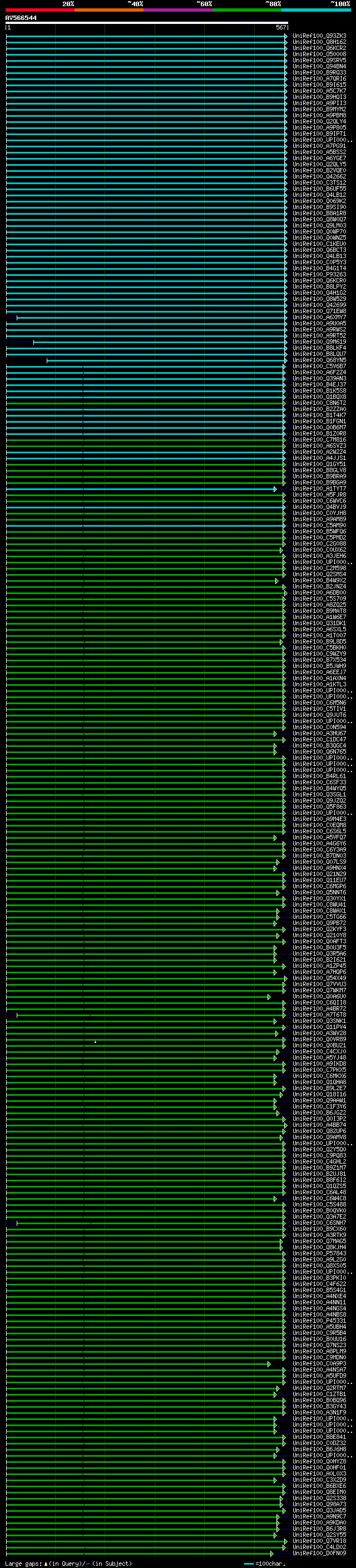Click hit UniRef100_A9RT52

click(319, 335)
